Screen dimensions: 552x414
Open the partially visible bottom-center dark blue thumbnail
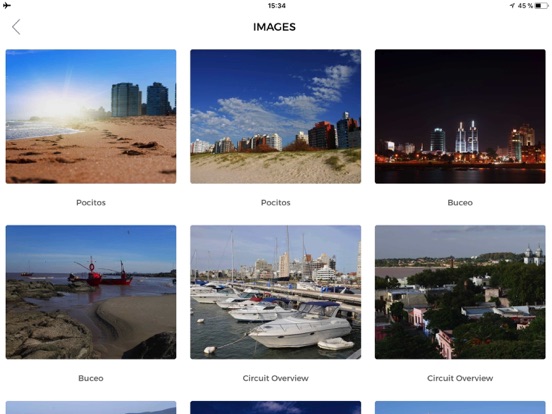[275, 408]
